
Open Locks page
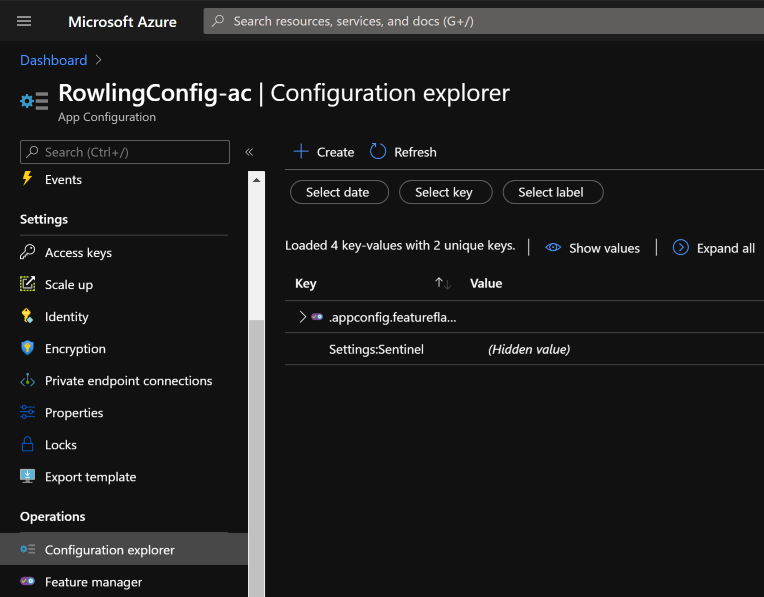pos(60,445)
